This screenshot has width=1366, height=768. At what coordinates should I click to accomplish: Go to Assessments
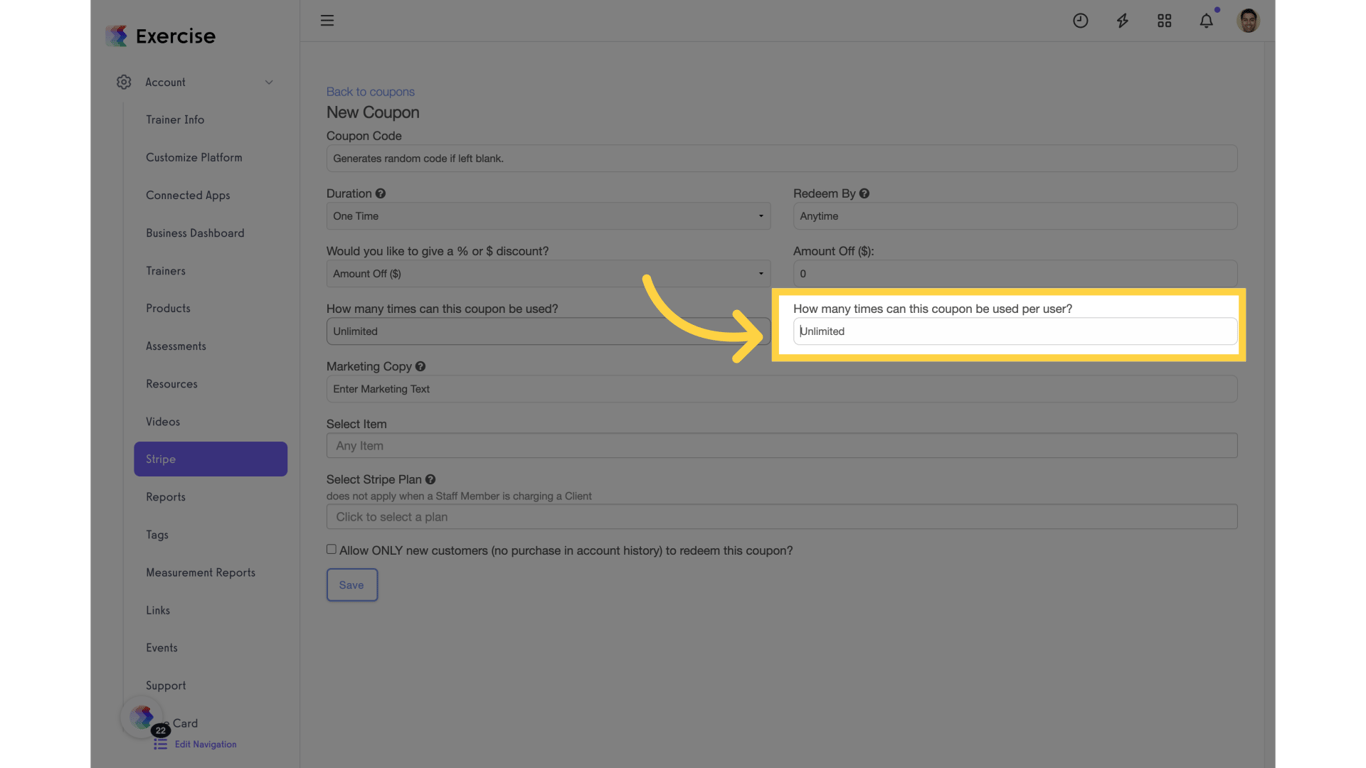pyautogui.click(x=176, y=346)
